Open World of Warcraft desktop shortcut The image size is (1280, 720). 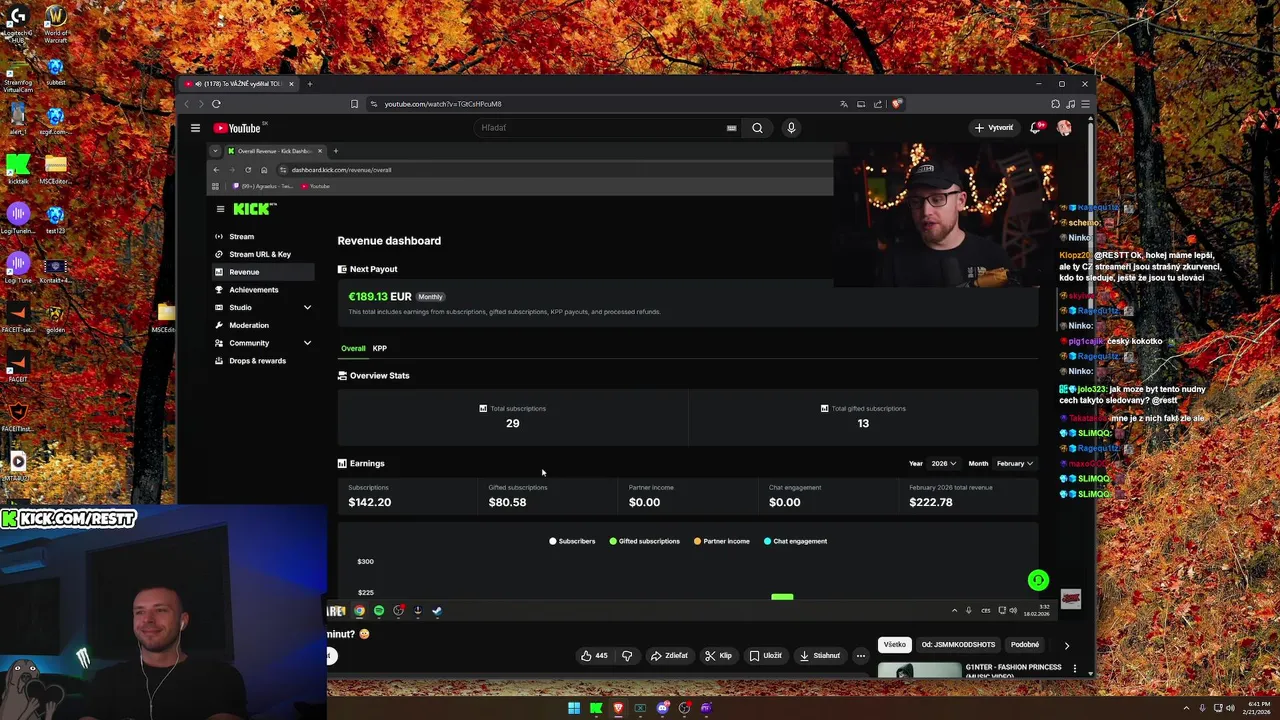56,25
